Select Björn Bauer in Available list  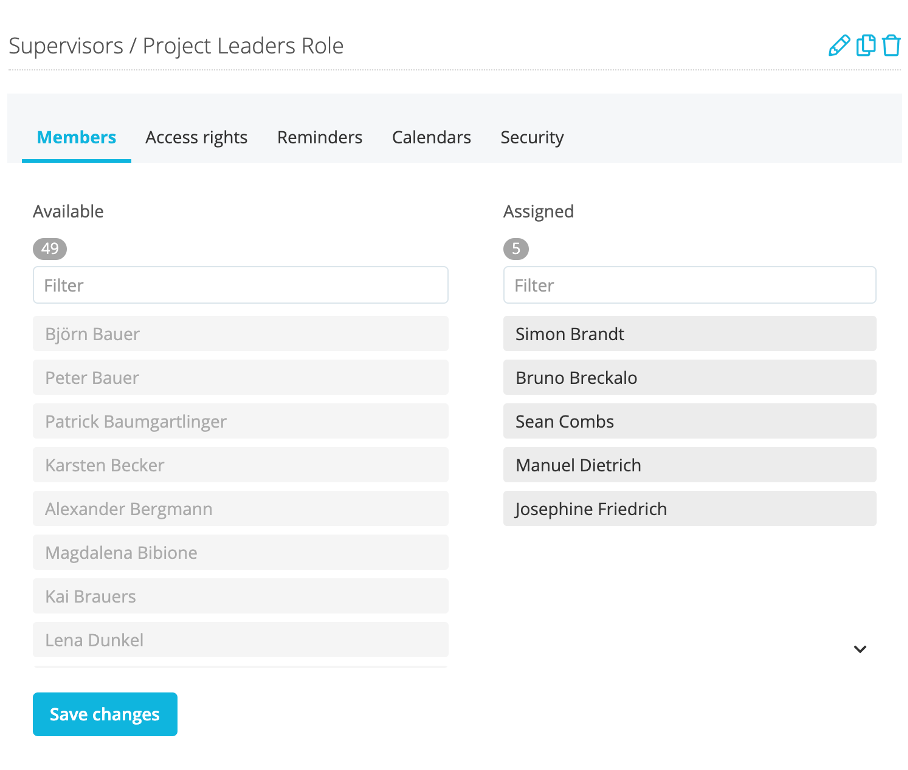[240, 333]
